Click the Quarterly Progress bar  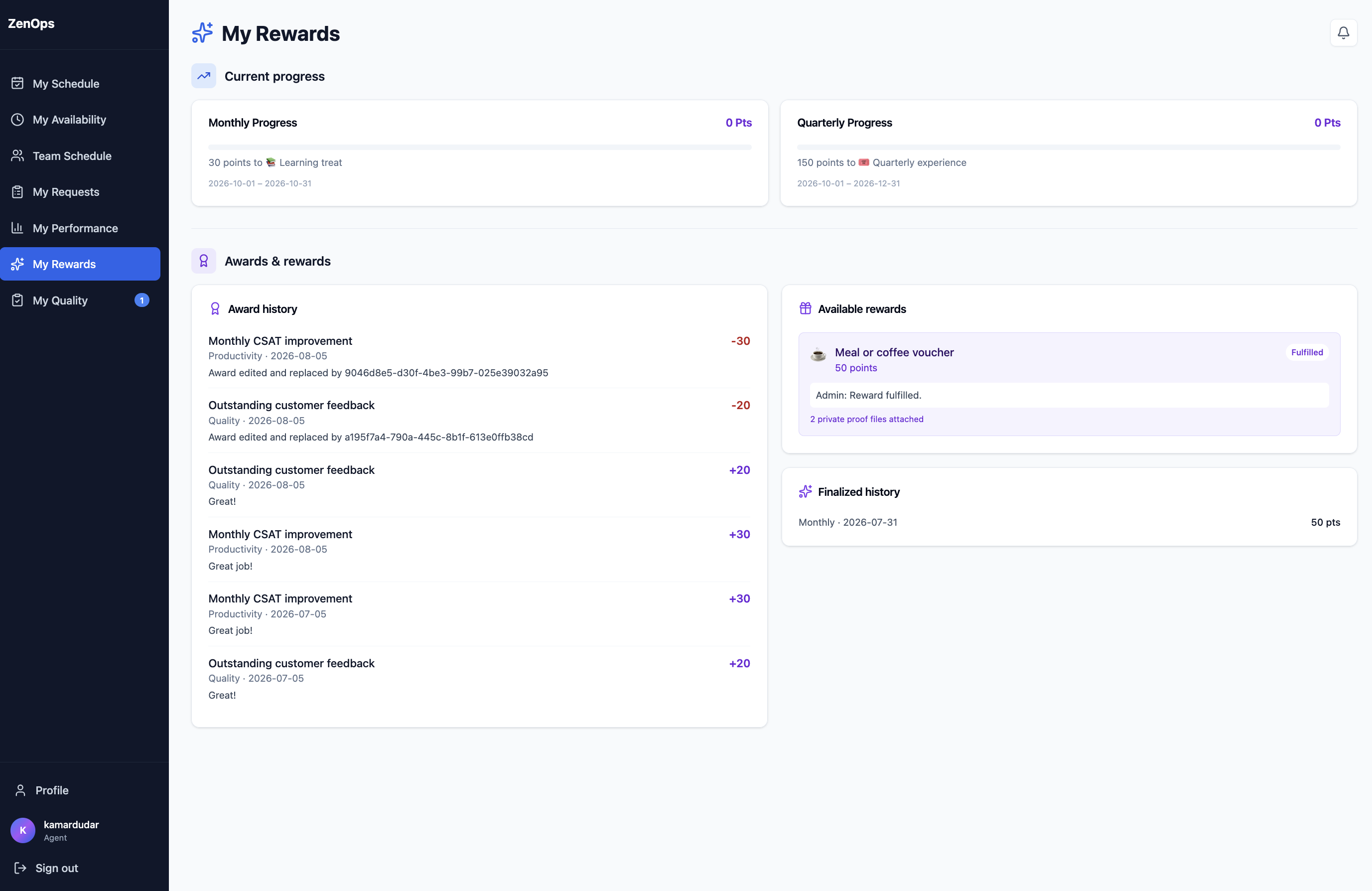coord(1069,147)
